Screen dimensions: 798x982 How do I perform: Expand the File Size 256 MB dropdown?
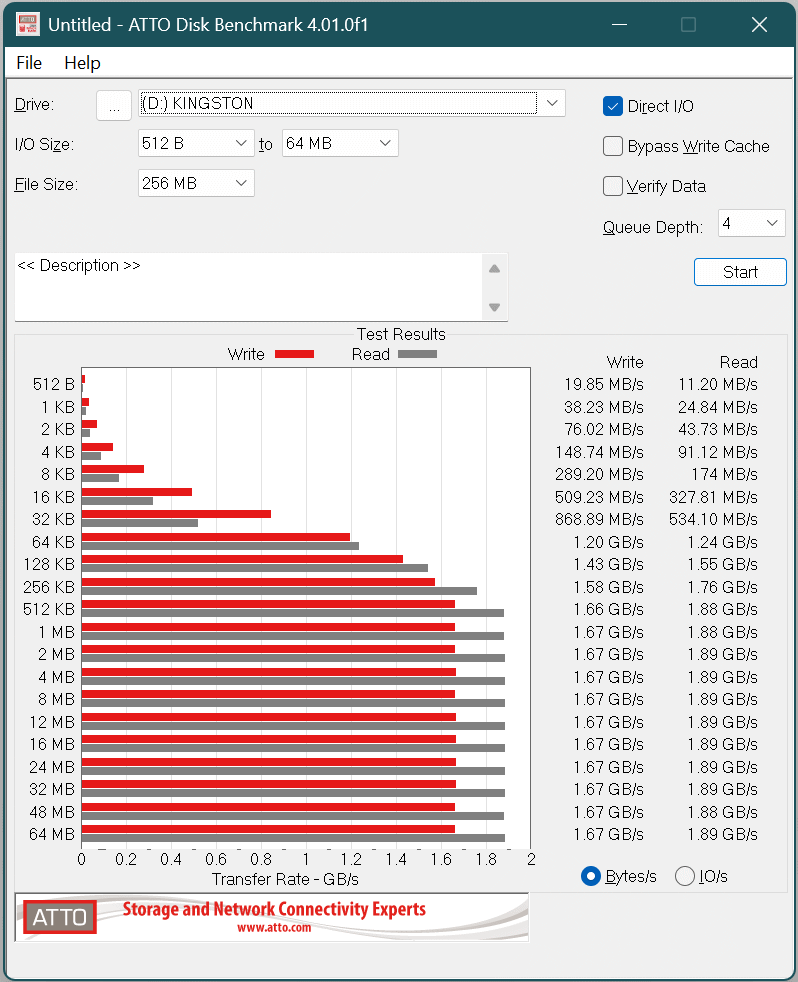pos(196,183)
